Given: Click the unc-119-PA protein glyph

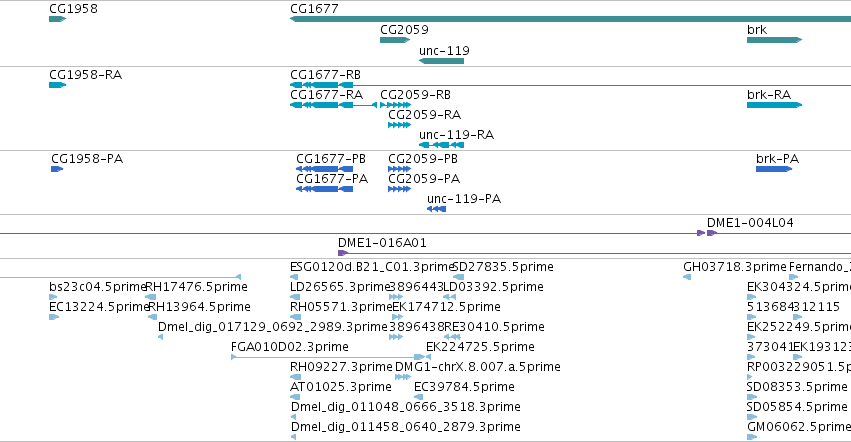Looking at the screenshot, I should 436,209.
